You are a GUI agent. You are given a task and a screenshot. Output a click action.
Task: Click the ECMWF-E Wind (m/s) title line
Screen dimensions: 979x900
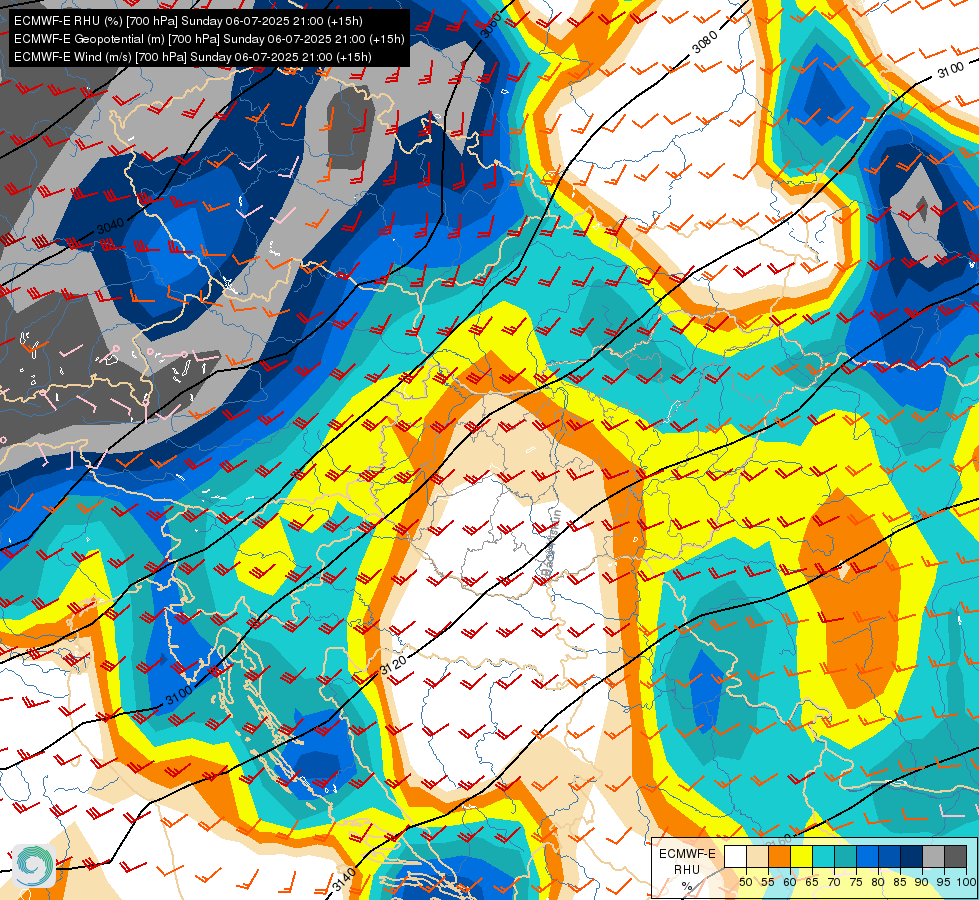193,57
